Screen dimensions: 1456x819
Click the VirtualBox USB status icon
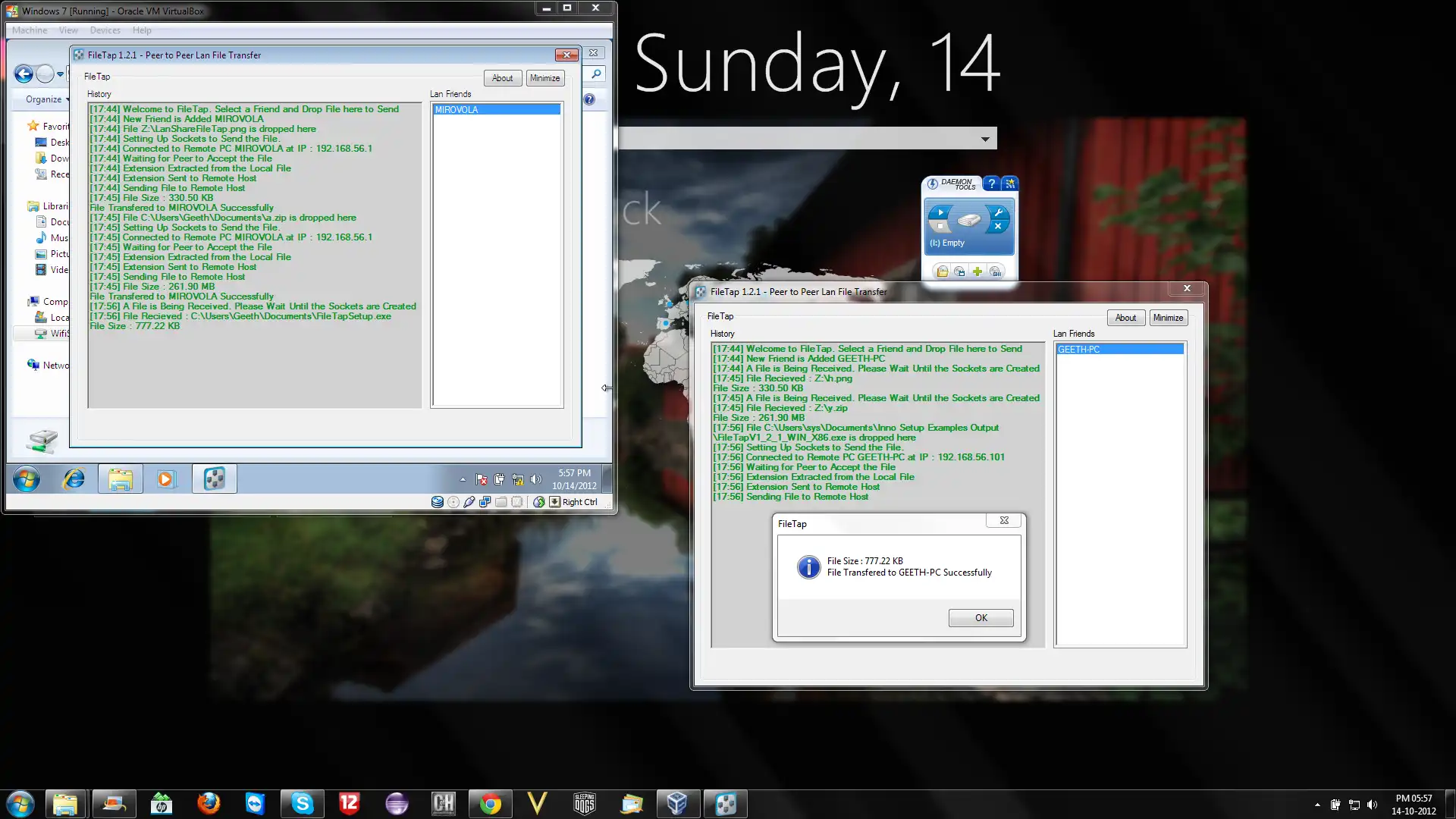(x=469, y=502)
